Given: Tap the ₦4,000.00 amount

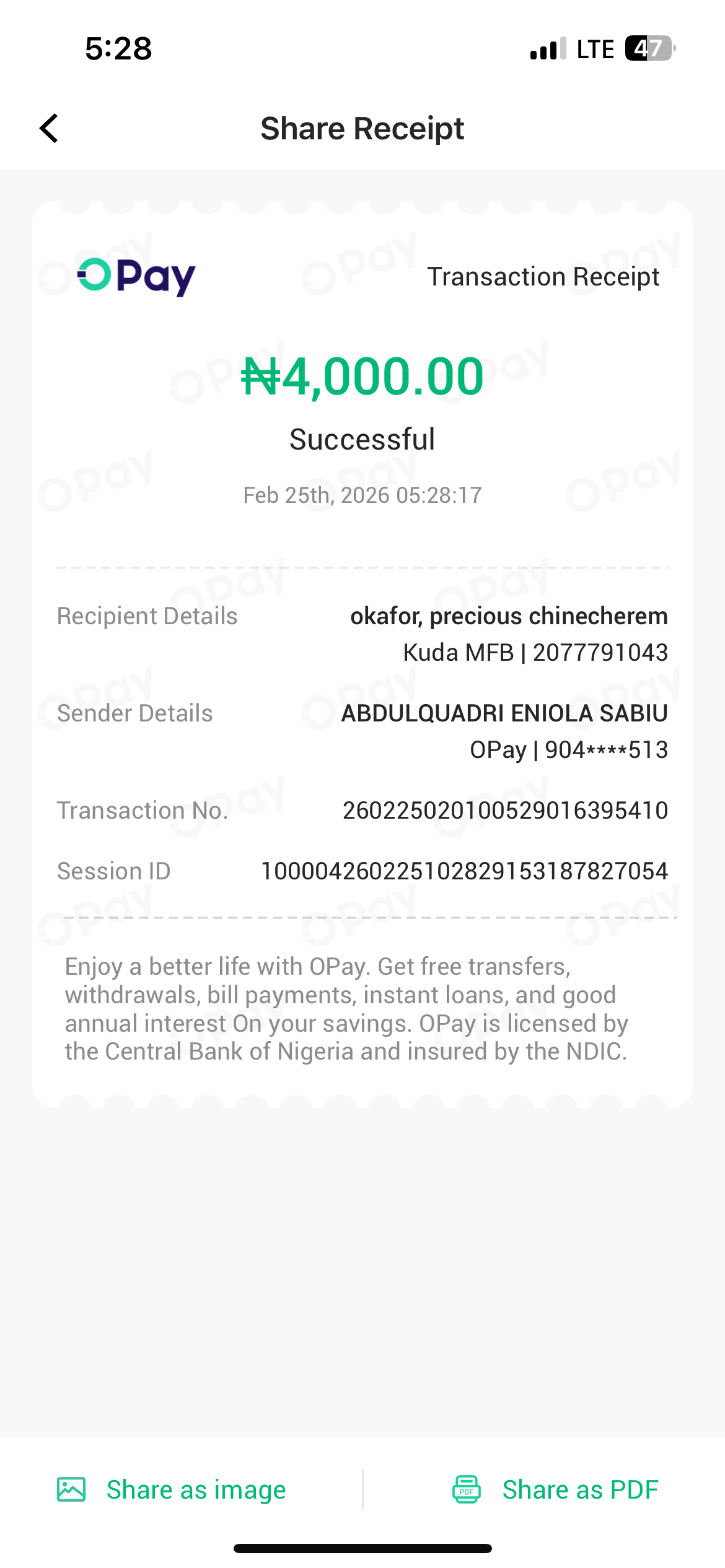Looking at the screenshot, I should (362, 376).
